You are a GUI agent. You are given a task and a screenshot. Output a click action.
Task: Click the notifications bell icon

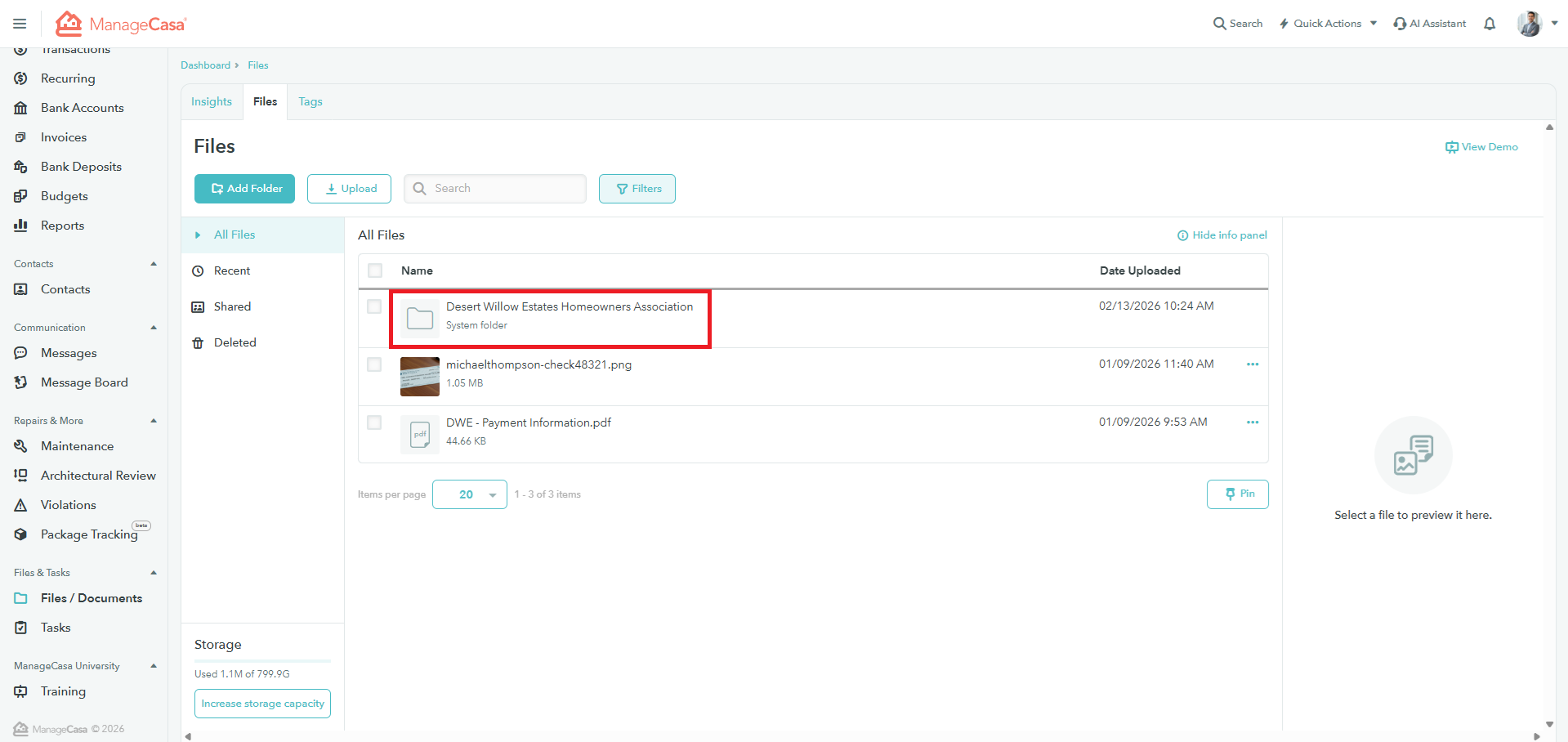pos(1490,24)
